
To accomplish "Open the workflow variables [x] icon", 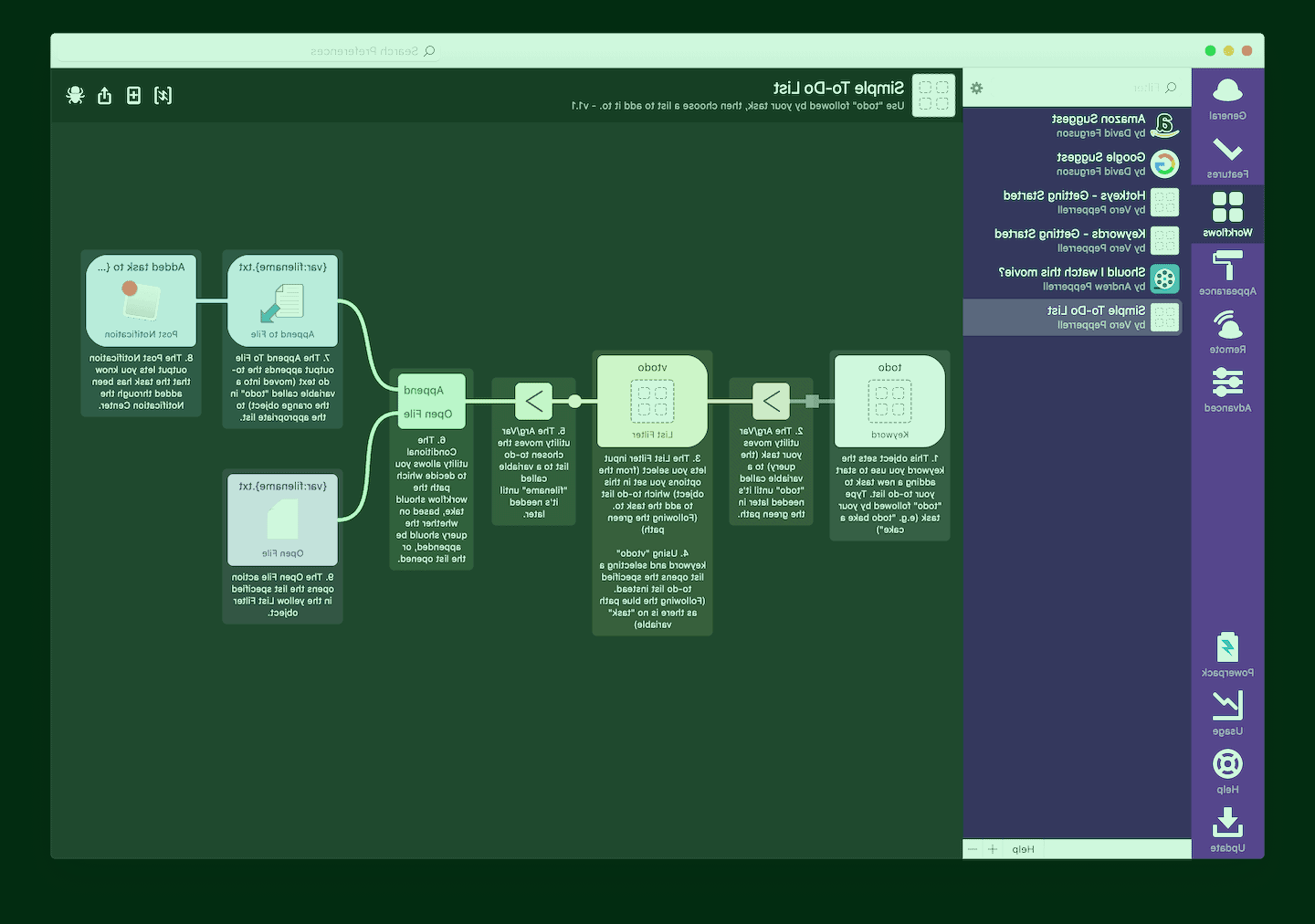I will (163, 95).
